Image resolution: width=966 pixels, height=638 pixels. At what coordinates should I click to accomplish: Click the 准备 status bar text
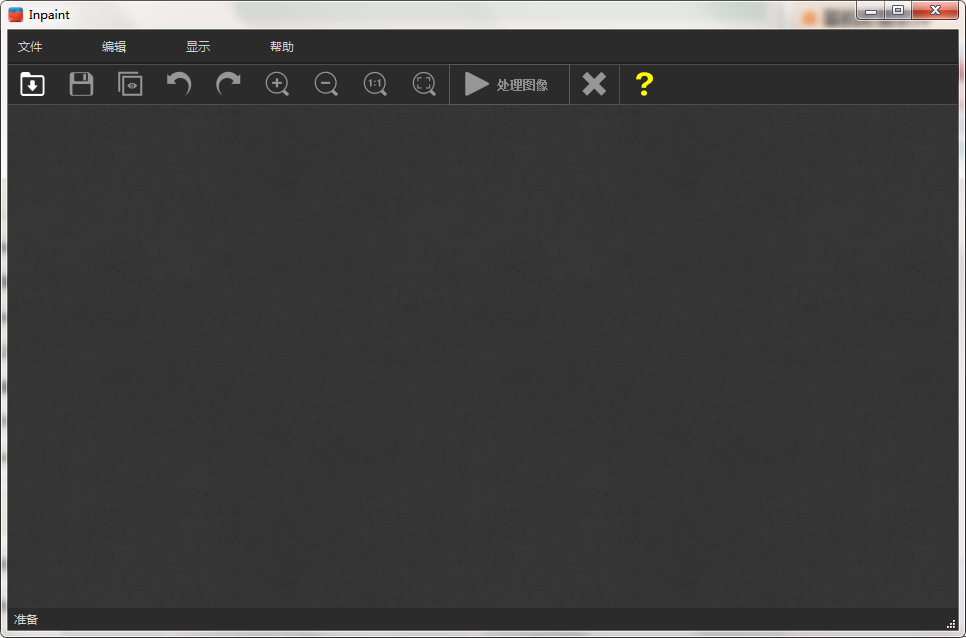pos(26,620)
